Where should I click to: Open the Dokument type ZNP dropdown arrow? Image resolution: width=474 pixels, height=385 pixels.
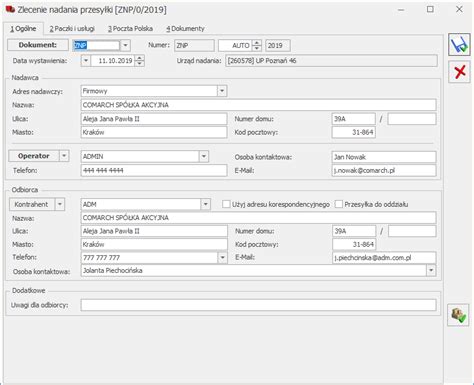pyautogui.click(x=125, y=45)
